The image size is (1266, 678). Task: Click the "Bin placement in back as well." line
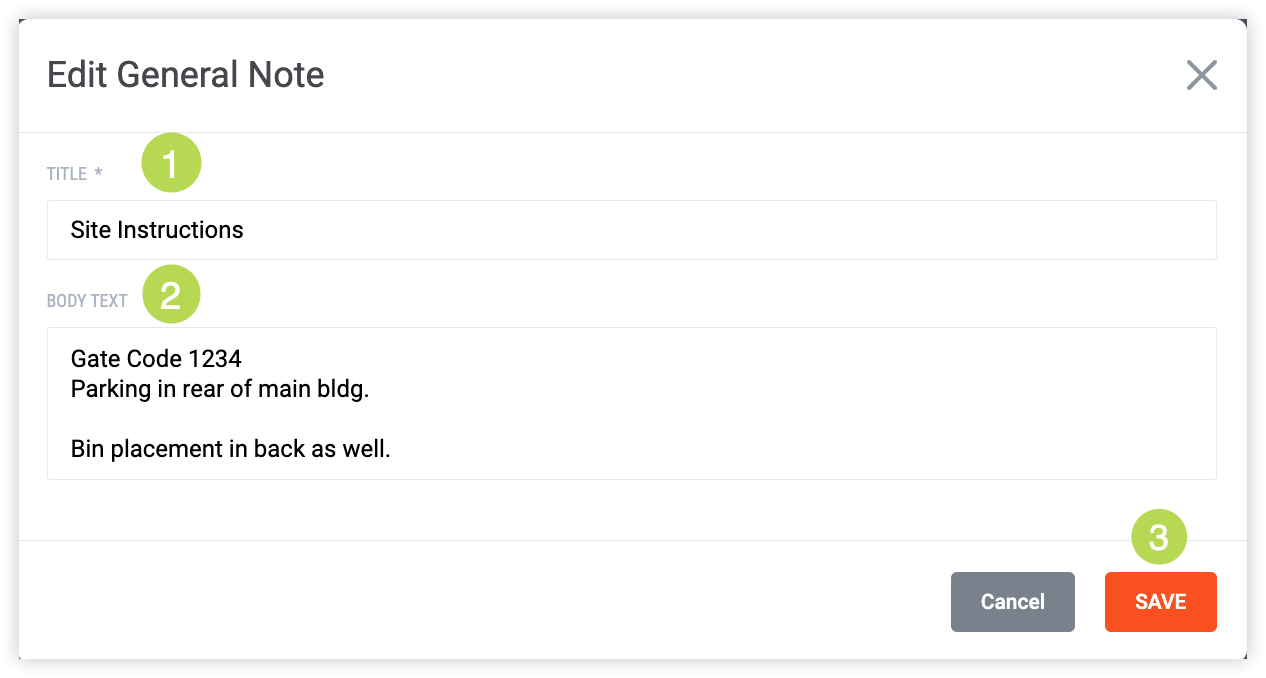point(230,449)
